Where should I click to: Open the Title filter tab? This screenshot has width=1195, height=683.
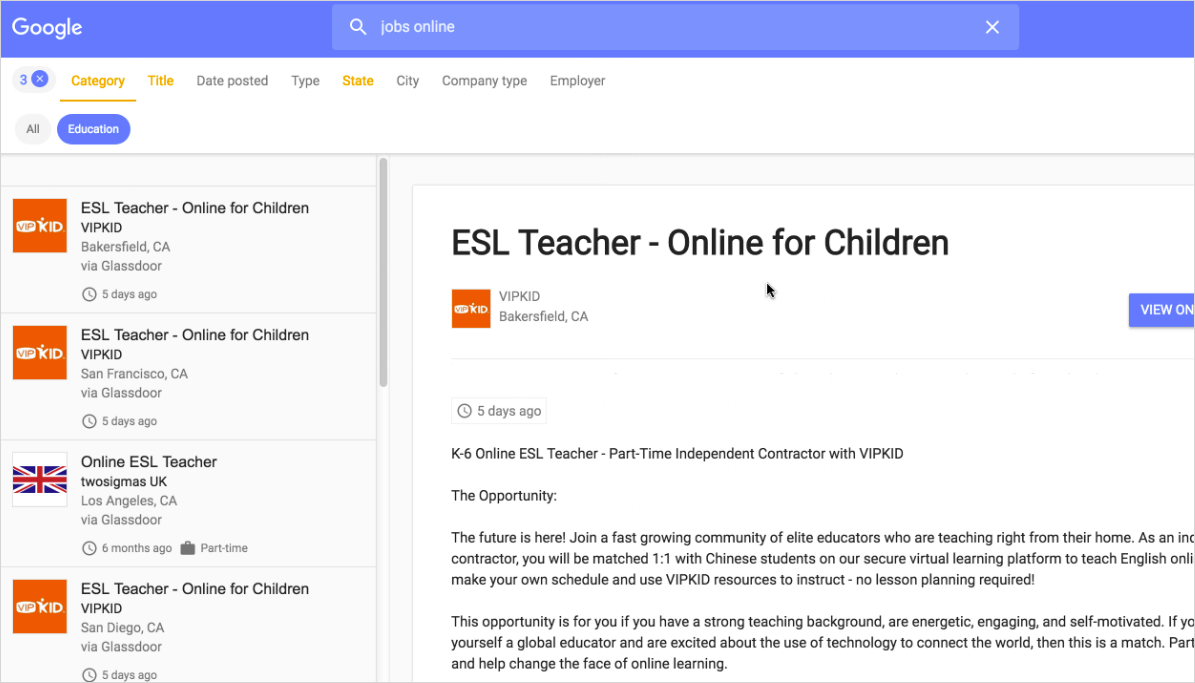pos(160,81)
